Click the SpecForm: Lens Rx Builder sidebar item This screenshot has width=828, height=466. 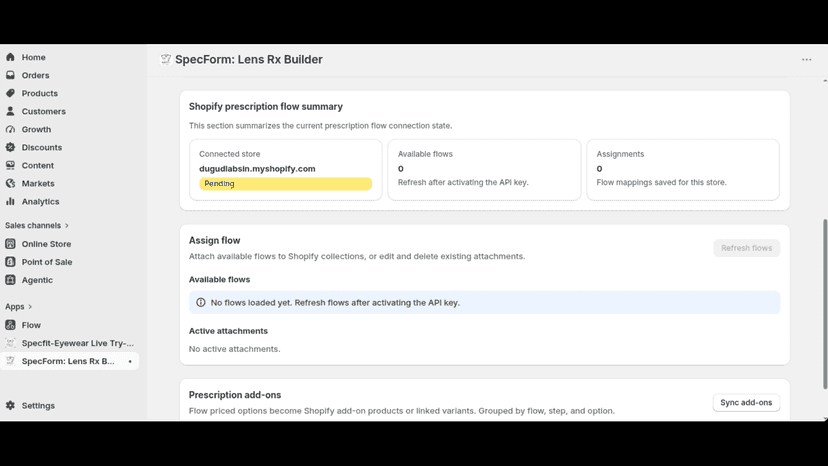coord(68,361)
